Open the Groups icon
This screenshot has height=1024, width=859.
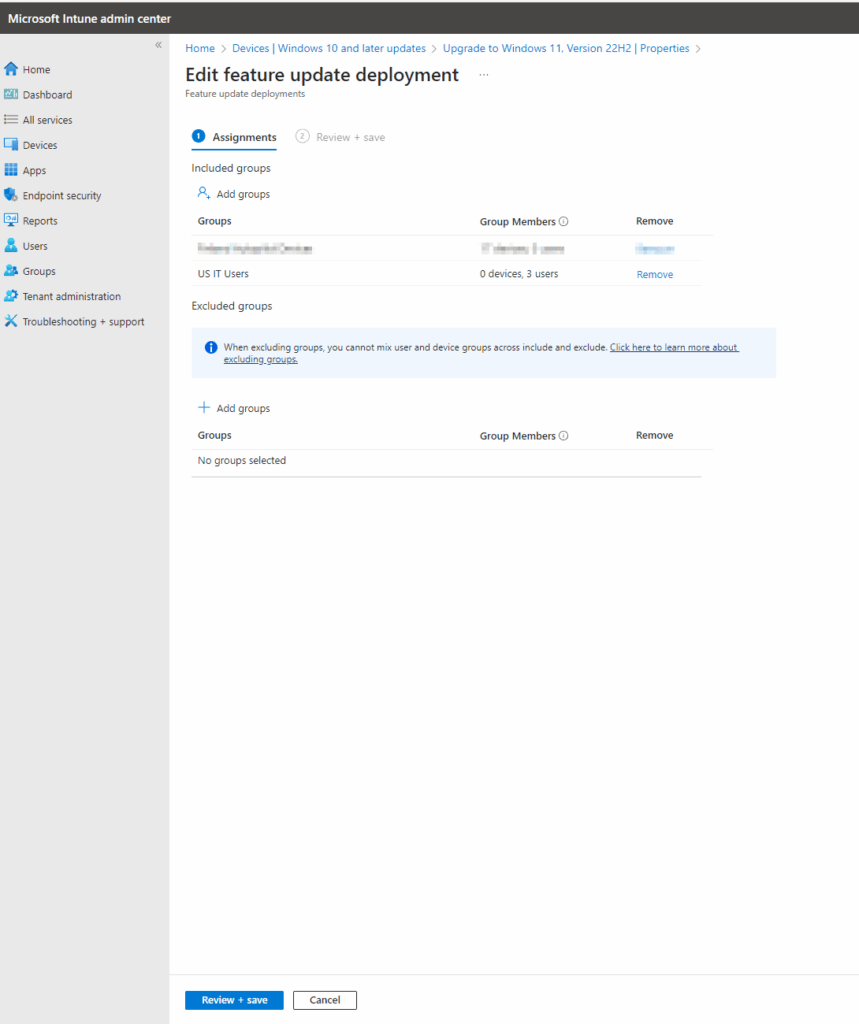9,270
